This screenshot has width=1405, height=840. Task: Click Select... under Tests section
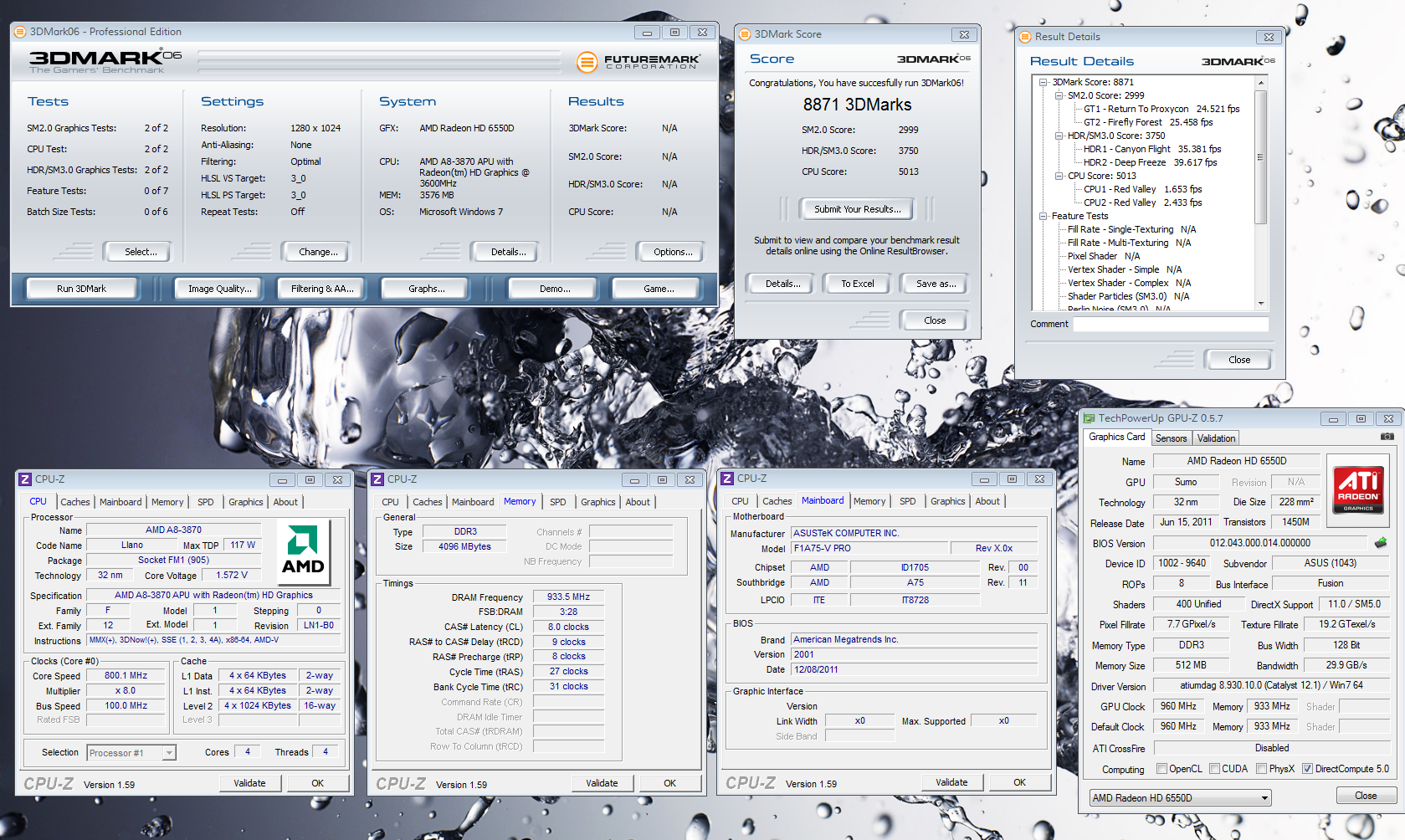point(141,252)
